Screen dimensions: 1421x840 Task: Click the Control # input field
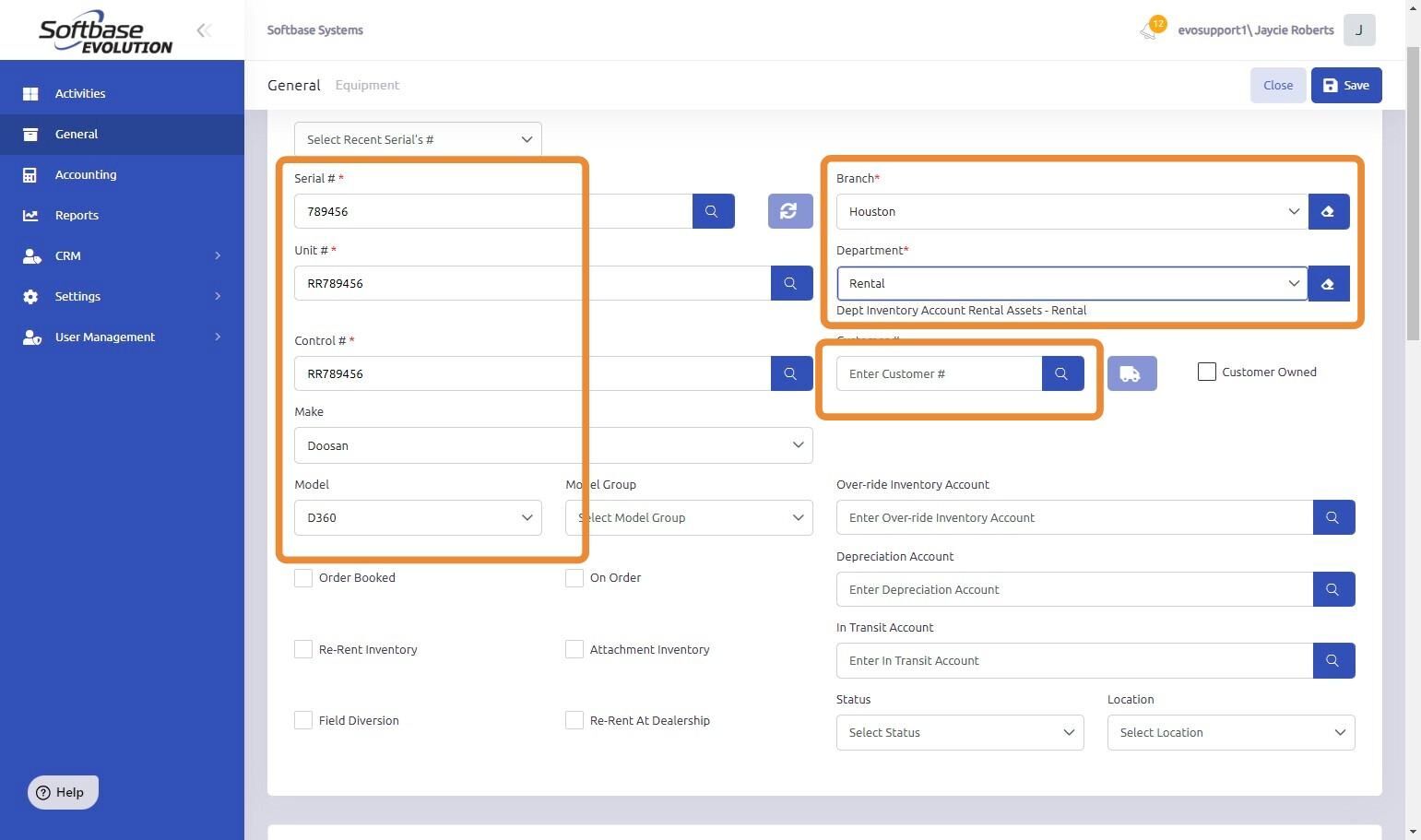(x=532, y=373)
